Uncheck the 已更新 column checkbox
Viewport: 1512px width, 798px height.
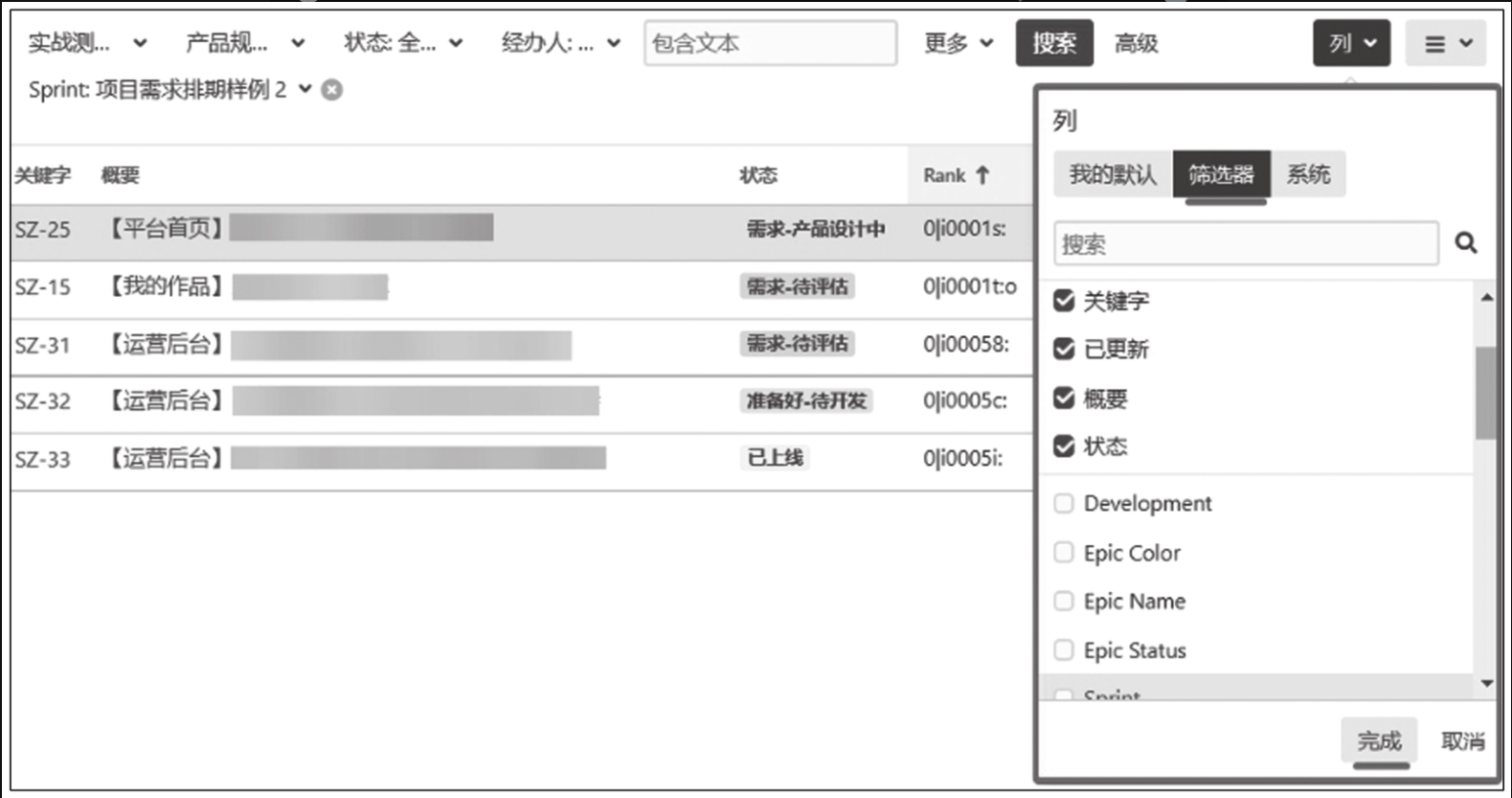tap(1064, 349)
